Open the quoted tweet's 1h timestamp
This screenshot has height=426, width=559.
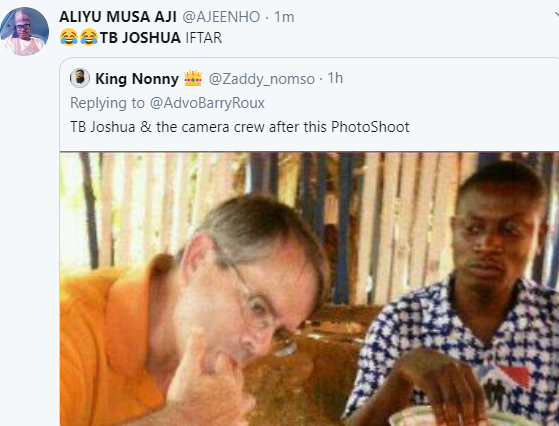[x=335, y=78]
